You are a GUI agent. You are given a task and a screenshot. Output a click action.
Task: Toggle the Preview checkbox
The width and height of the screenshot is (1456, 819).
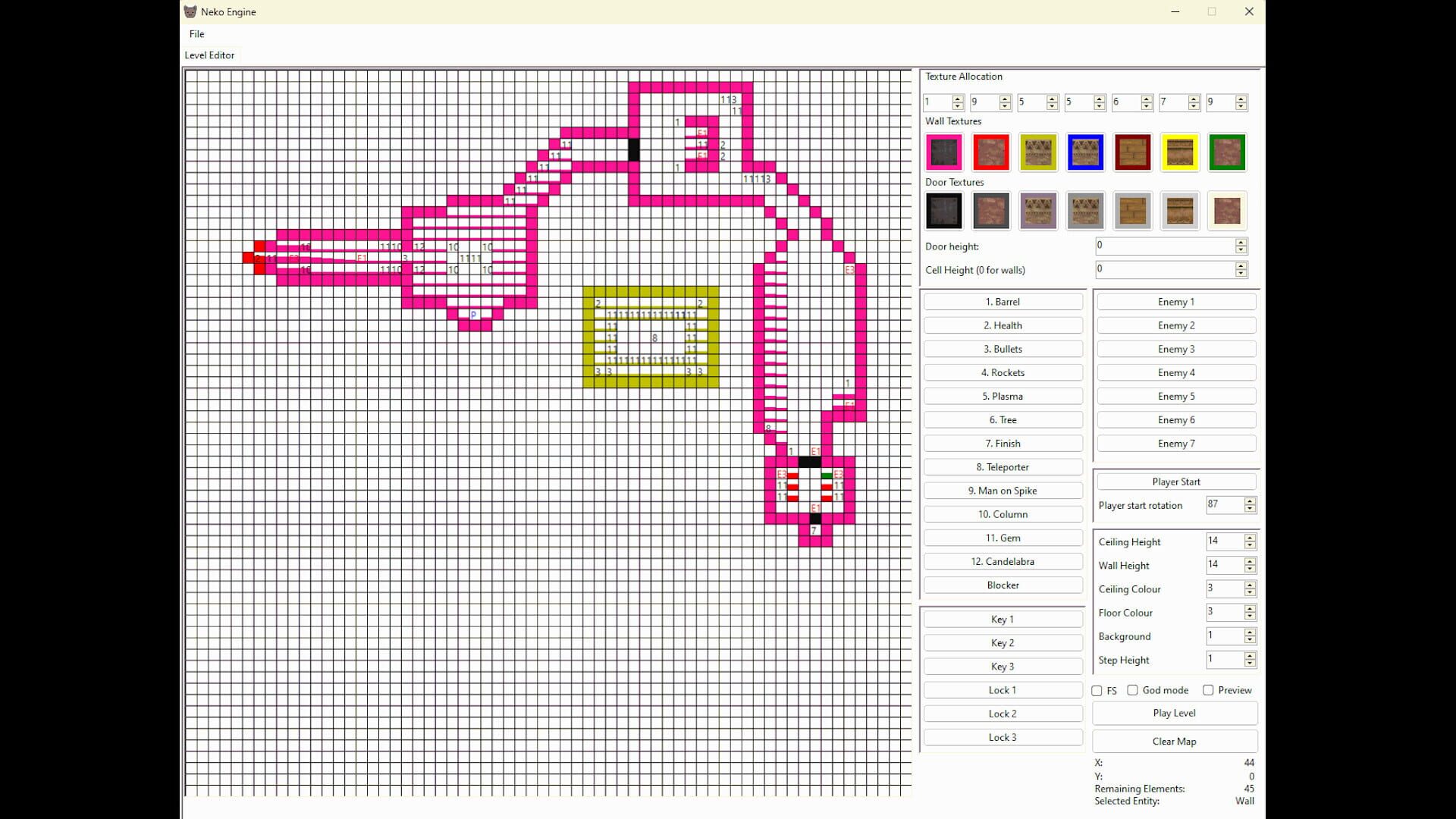point(1207,690)
